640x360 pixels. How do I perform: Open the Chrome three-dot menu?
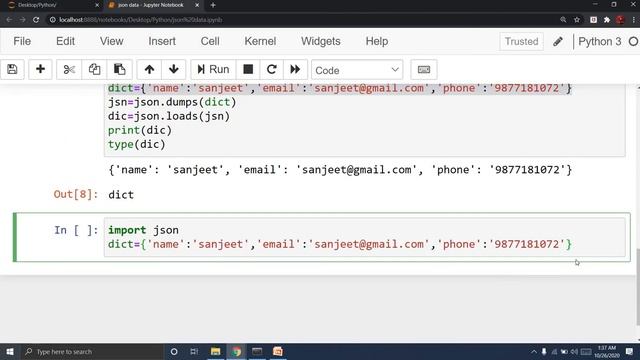[634, 20]
